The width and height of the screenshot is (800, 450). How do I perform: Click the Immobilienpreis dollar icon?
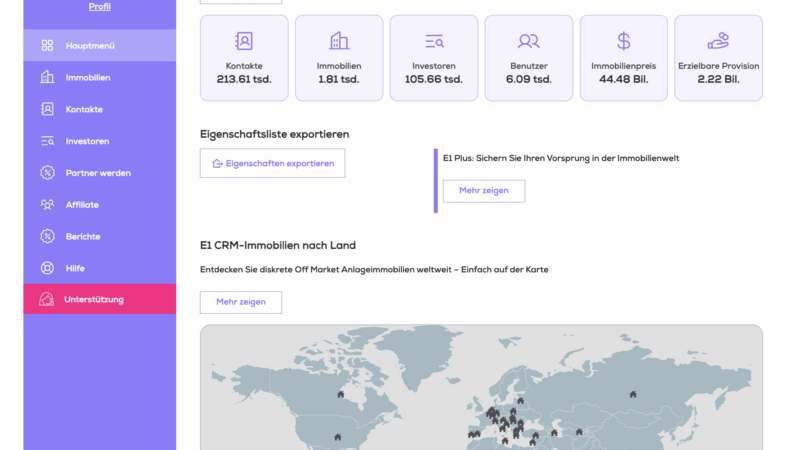tap(623, 41)
